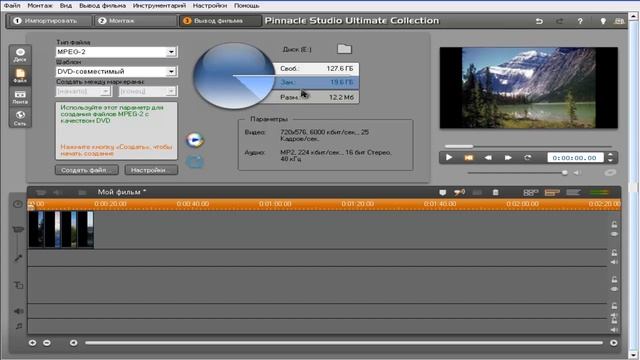
Task: Click the speaker sound-effects track icon on left
Action: point(18,311)
